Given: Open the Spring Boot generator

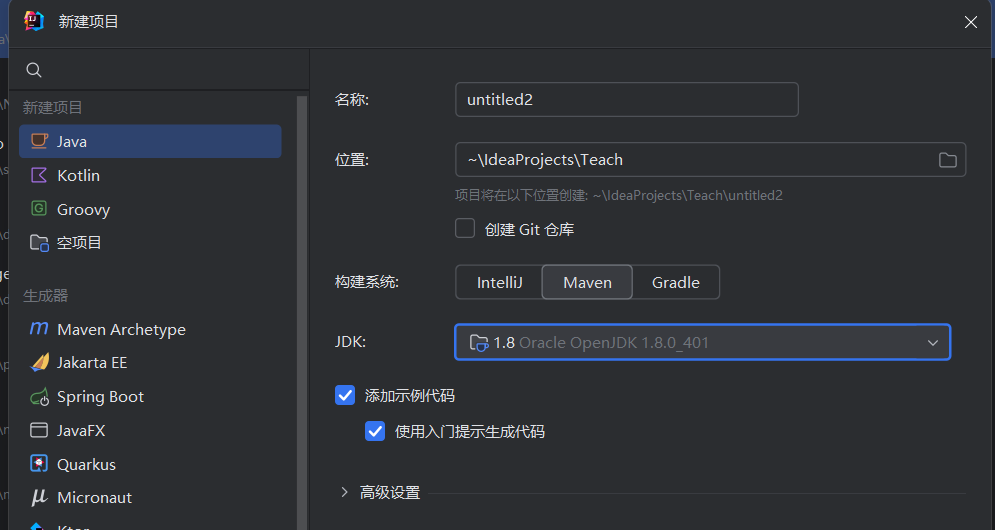Looking at the screenshot, I should 150,397.
